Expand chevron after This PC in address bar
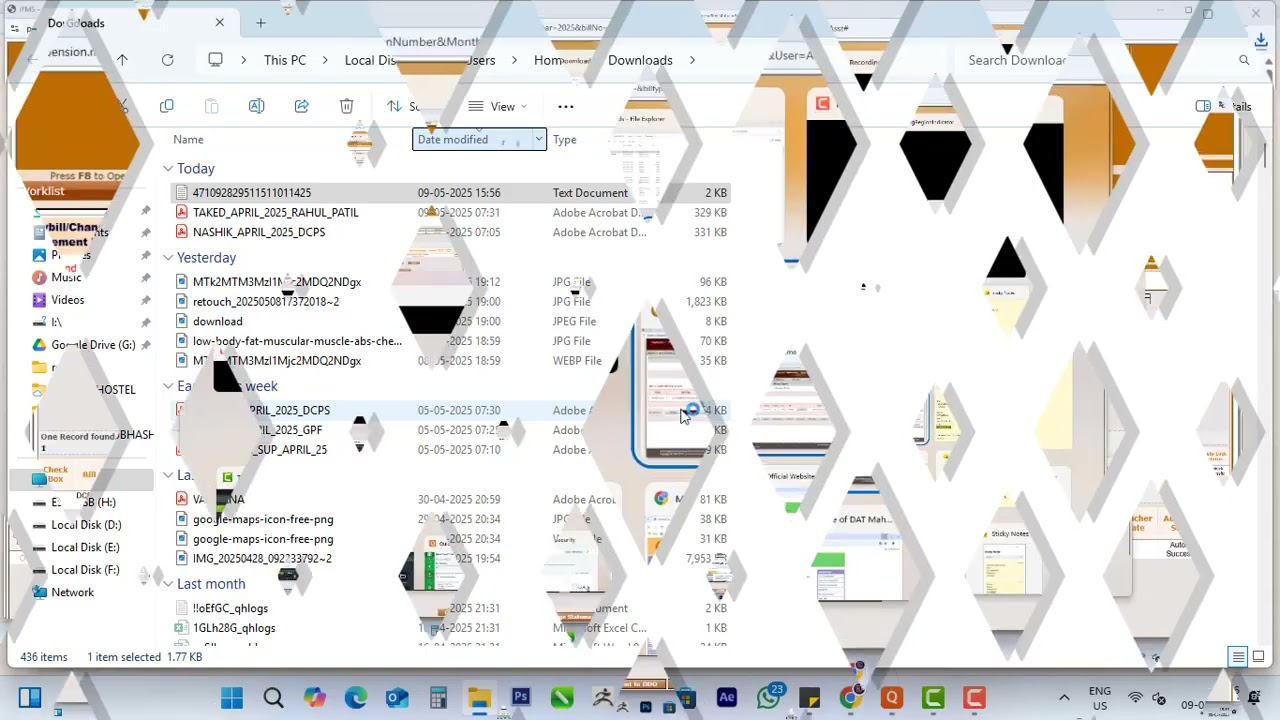Image resolution: width=1280 pixels, height=720 pixels. pyautogui.click(x=323, y=60)
